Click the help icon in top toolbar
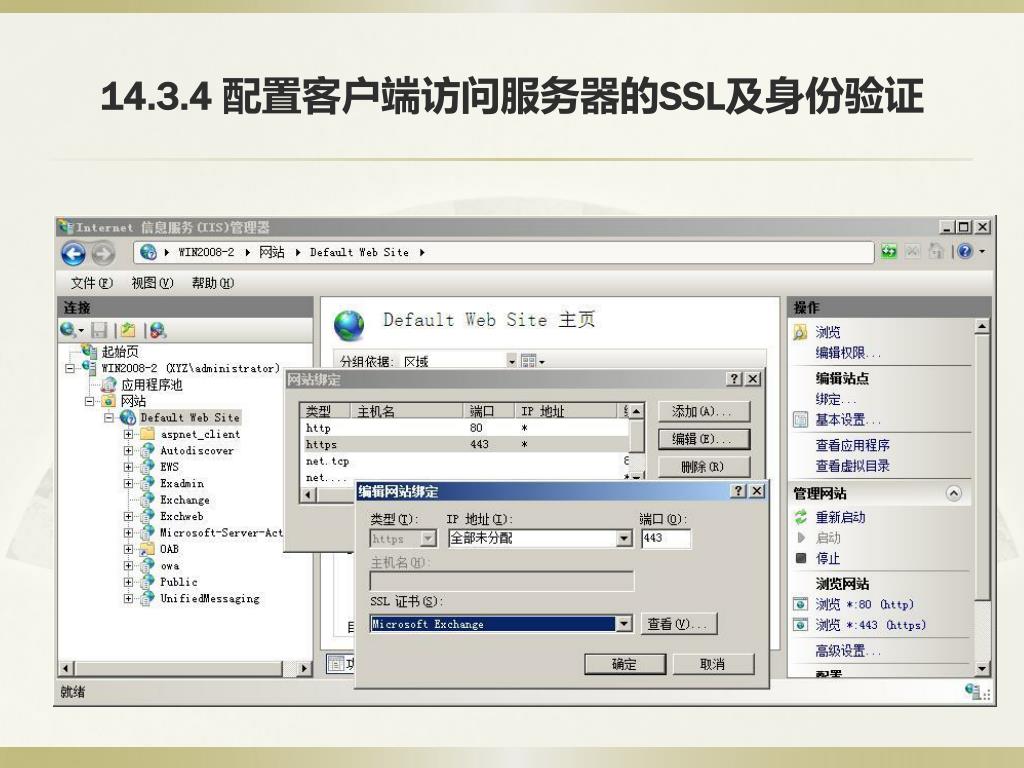Image resolution: width=1024 pixels, height=768 pixels. point(965,251)
